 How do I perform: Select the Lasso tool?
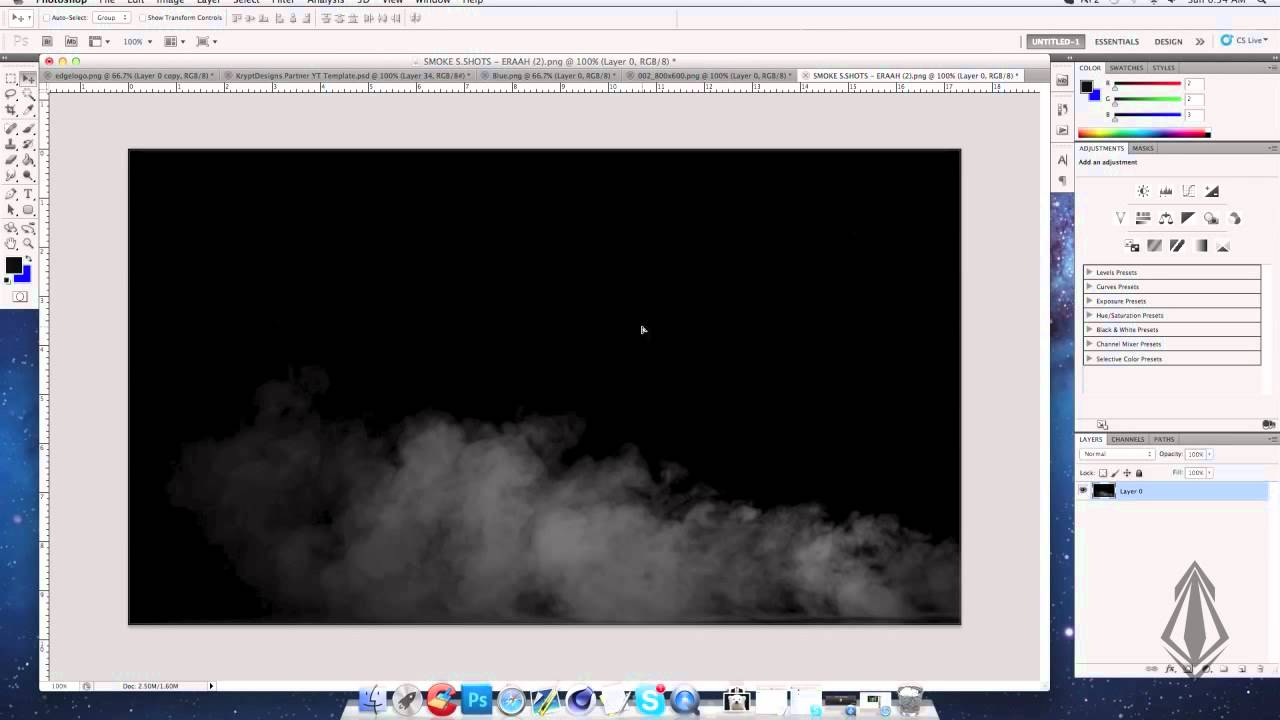coord(11,93)
